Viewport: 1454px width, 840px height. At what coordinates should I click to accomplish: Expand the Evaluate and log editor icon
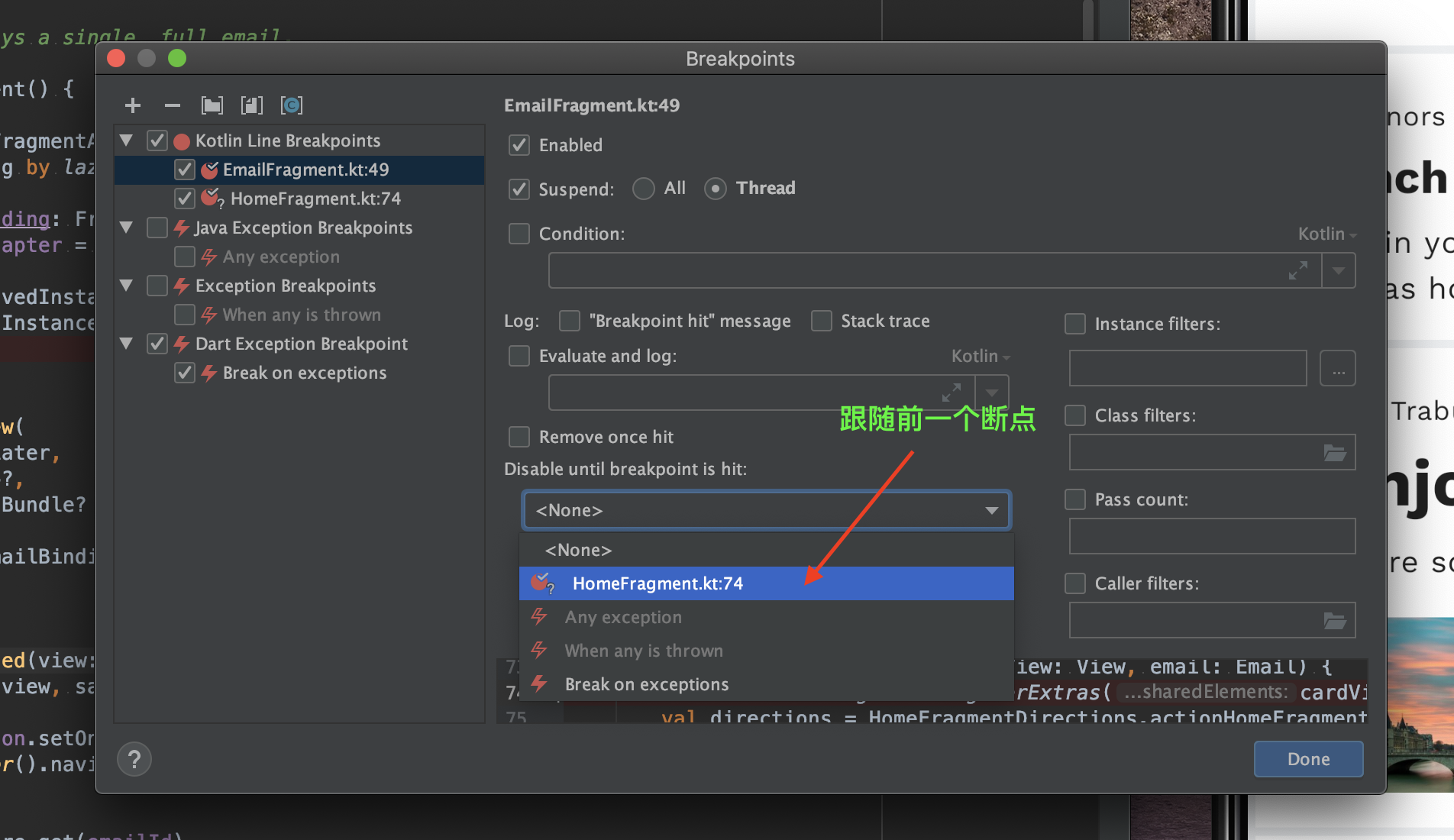click(951, 393)
